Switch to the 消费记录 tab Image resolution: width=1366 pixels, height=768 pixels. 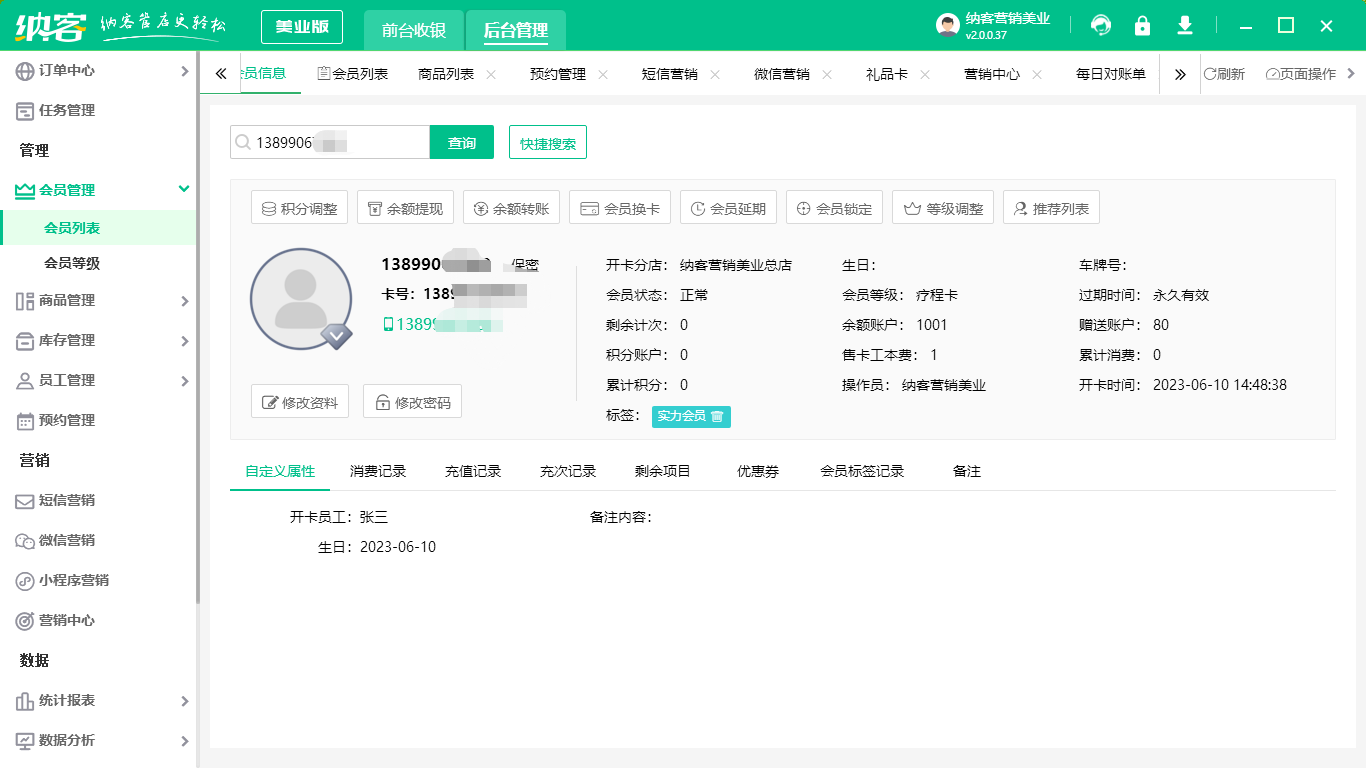coord(381,470)
